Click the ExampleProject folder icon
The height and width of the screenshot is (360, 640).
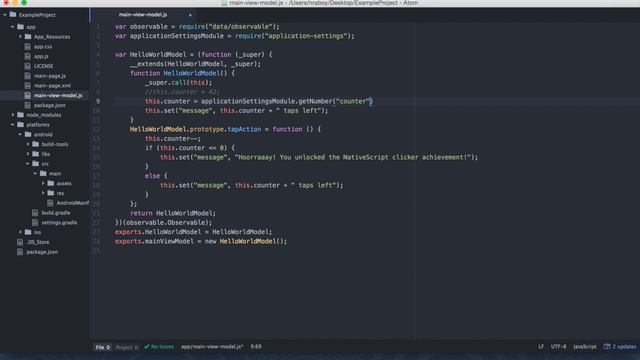coord(13,15)
